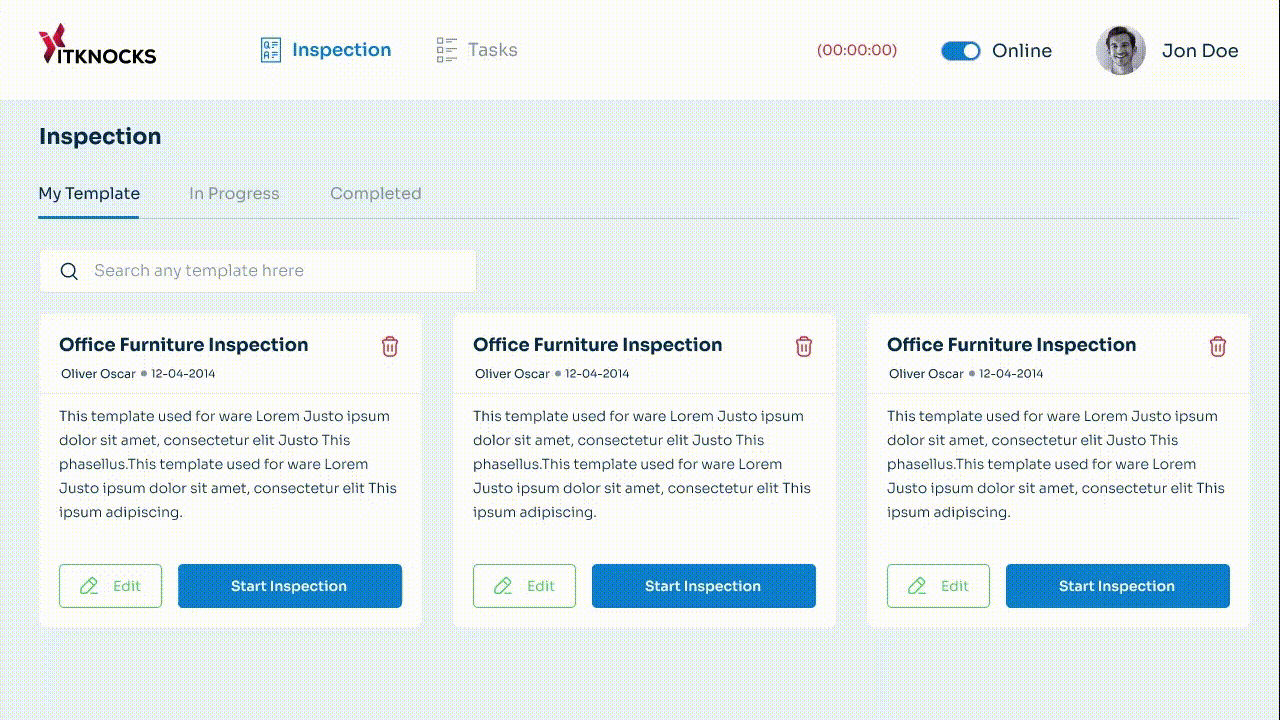Screen dimensions: 1280x720
Task: Delete the first Office Furniture Inspection card
Action: 390,346
